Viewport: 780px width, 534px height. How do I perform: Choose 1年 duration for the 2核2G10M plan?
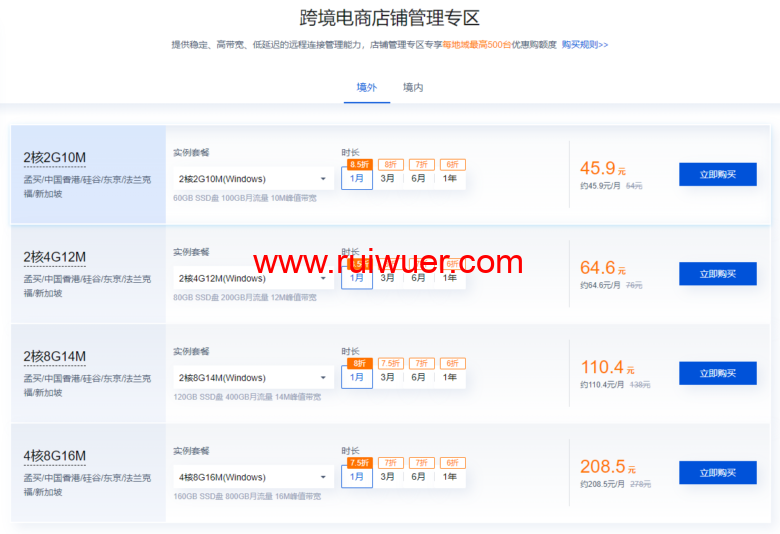(450, 179)
